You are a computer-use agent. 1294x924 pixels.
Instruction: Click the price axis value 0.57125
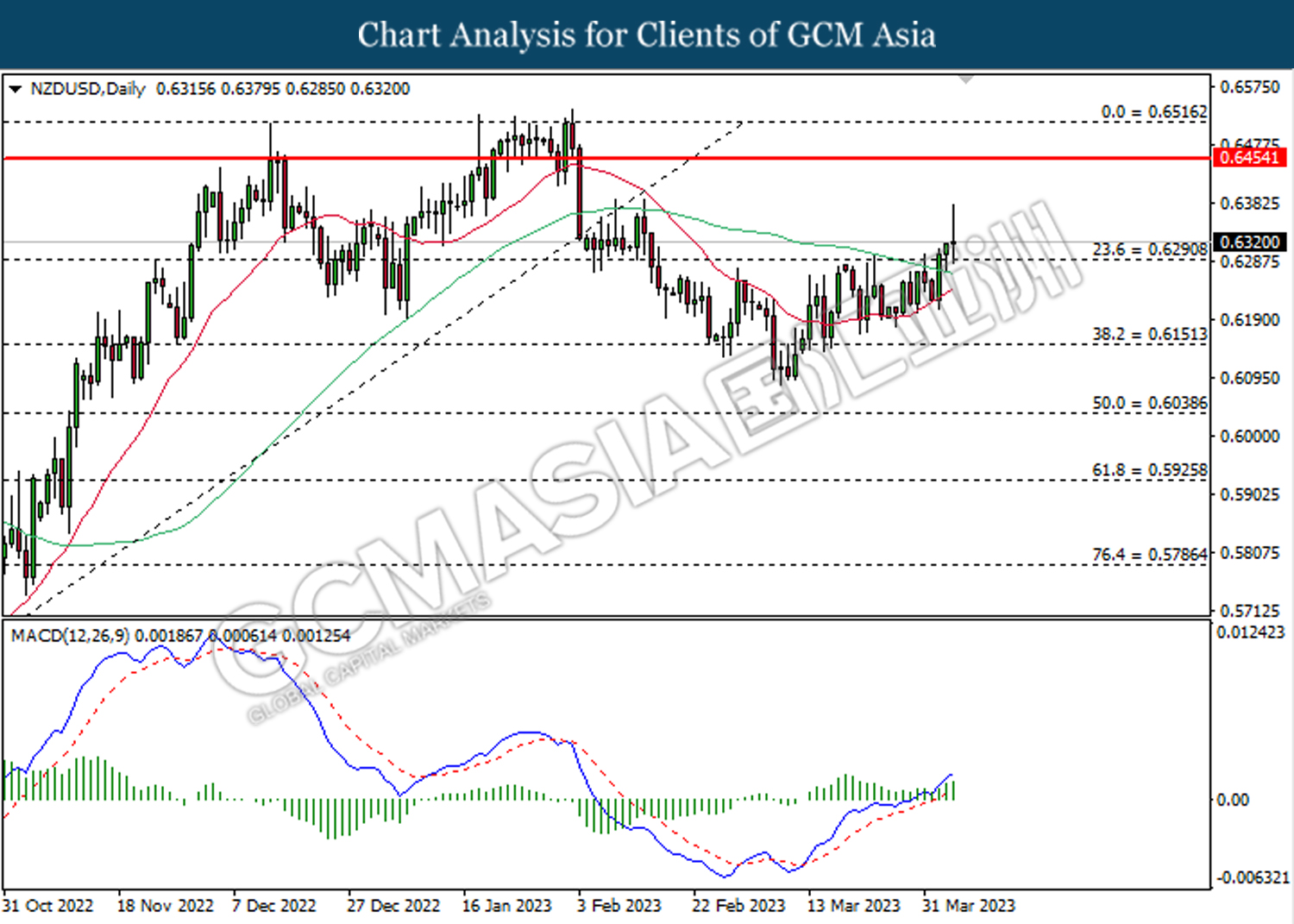coord(1250,611)
